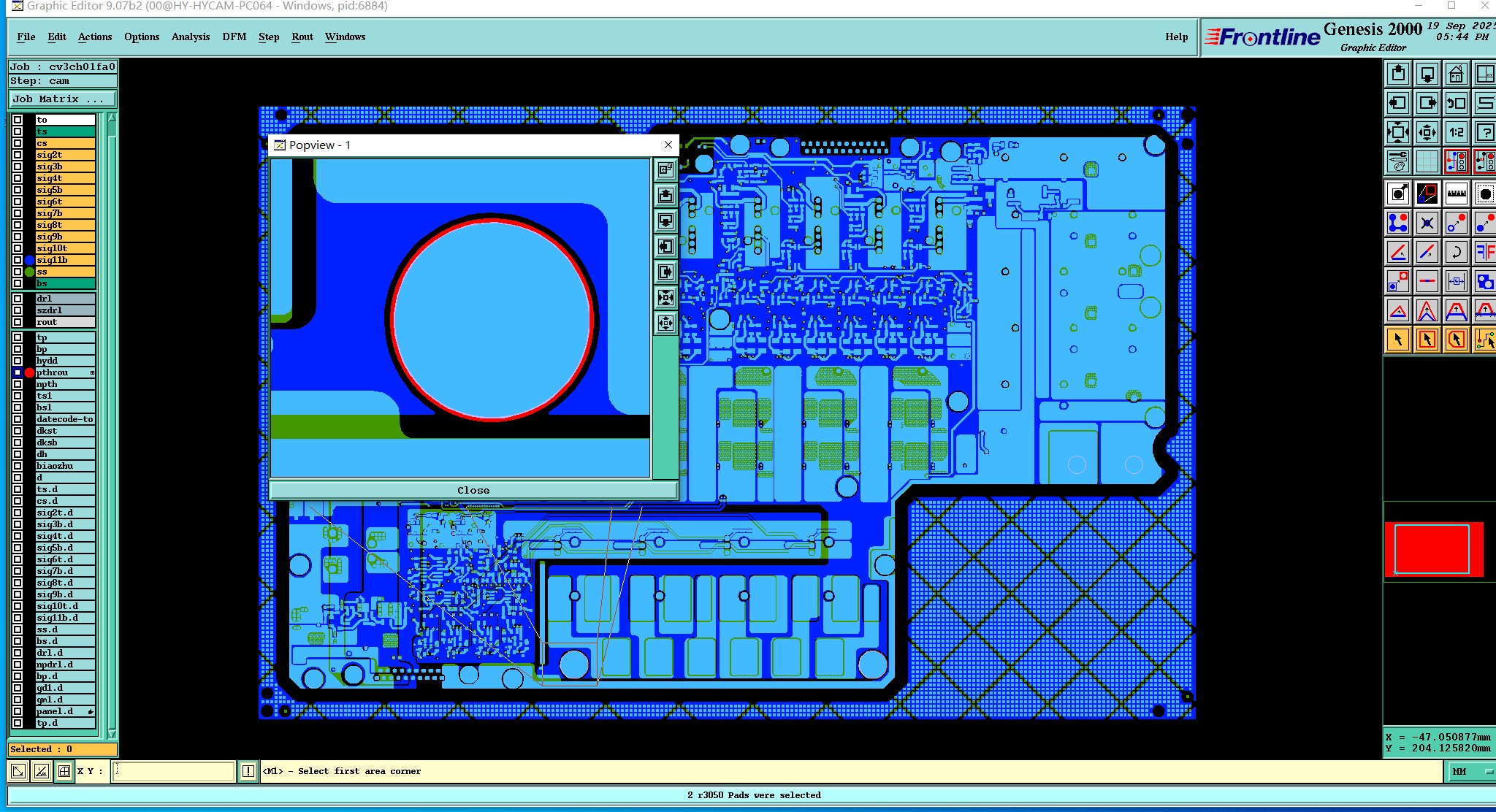
Task: Open the DFM menu
Action: 234,37
